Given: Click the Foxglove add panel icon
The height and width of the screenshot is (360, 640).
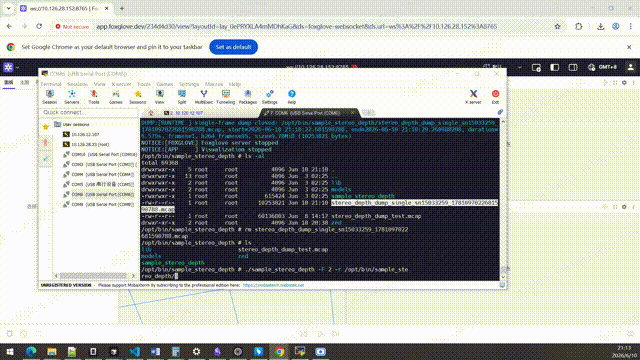Looking at the screenshot, I should 536,67.
